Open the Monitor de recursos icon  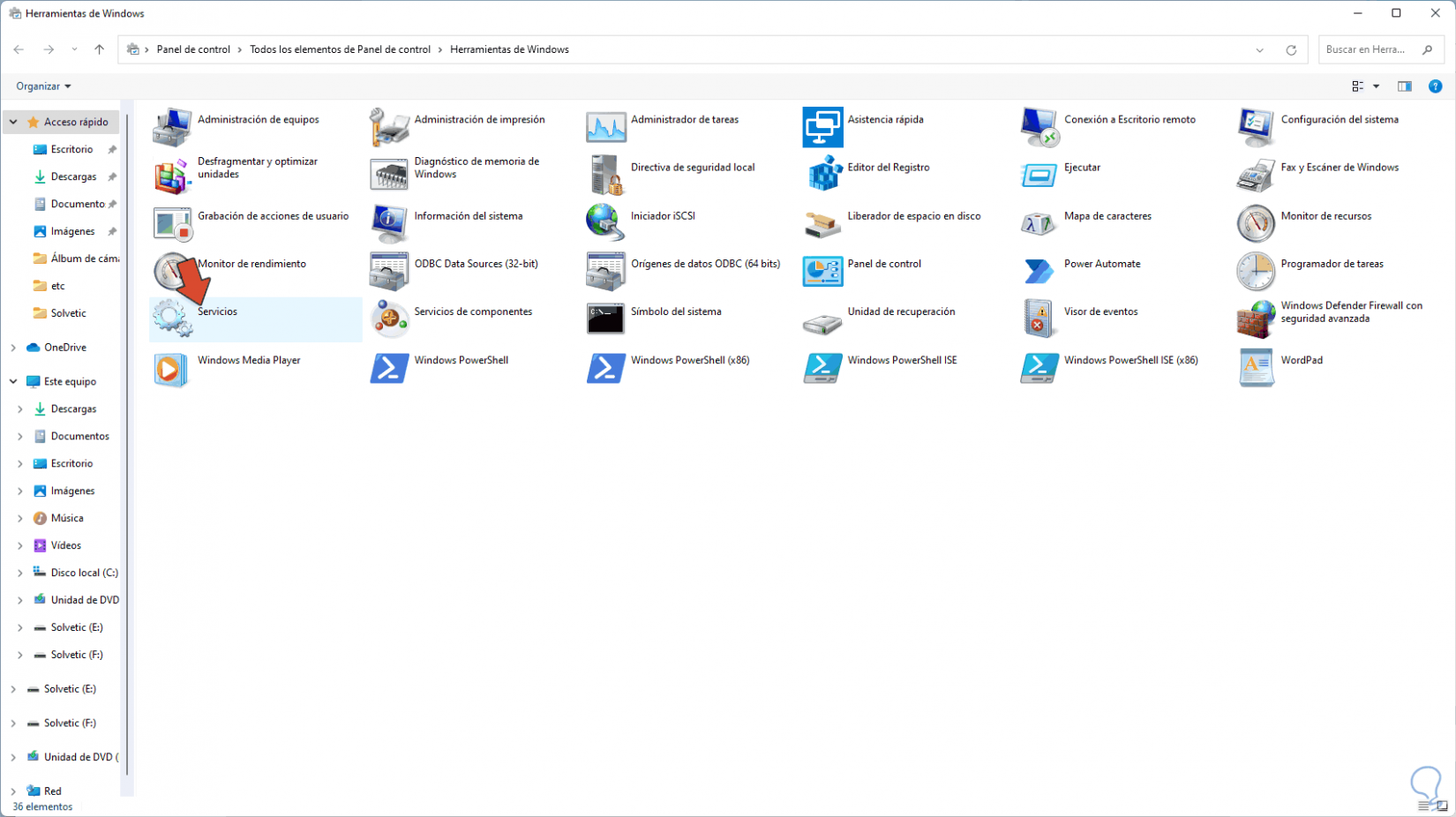1256,223
